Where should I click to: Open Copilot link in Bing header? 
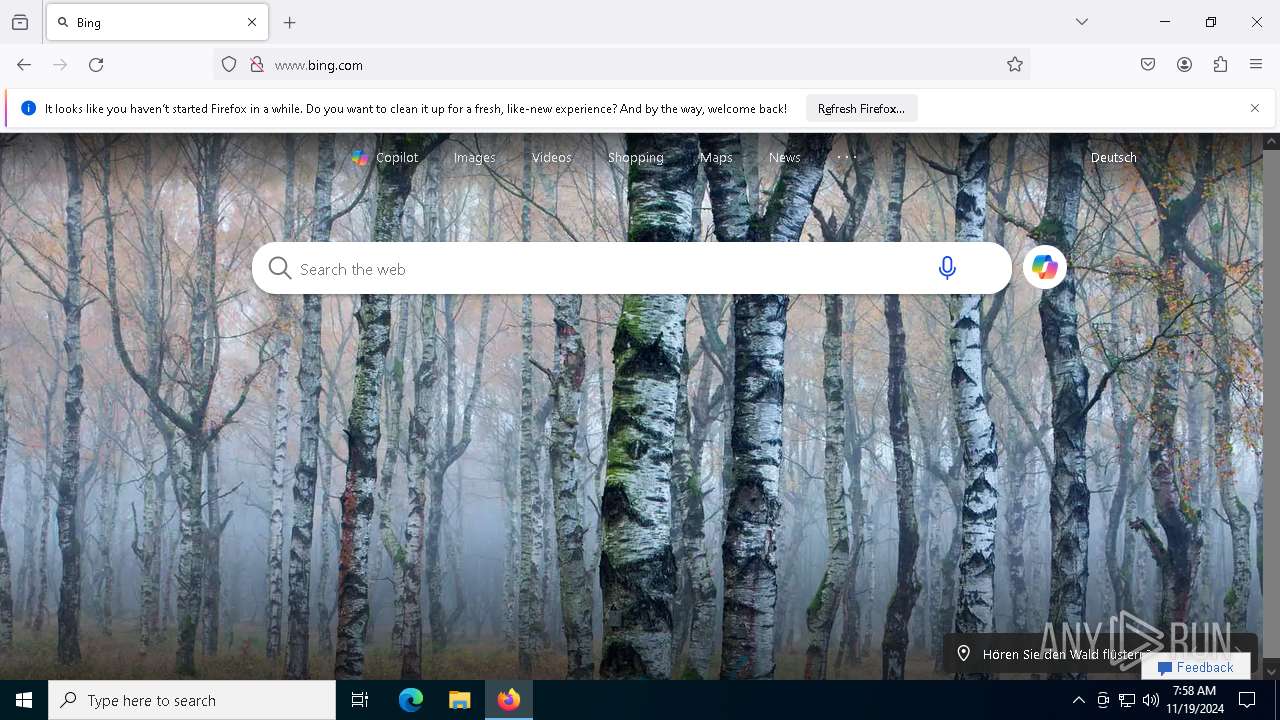click(x=385, y=157)
